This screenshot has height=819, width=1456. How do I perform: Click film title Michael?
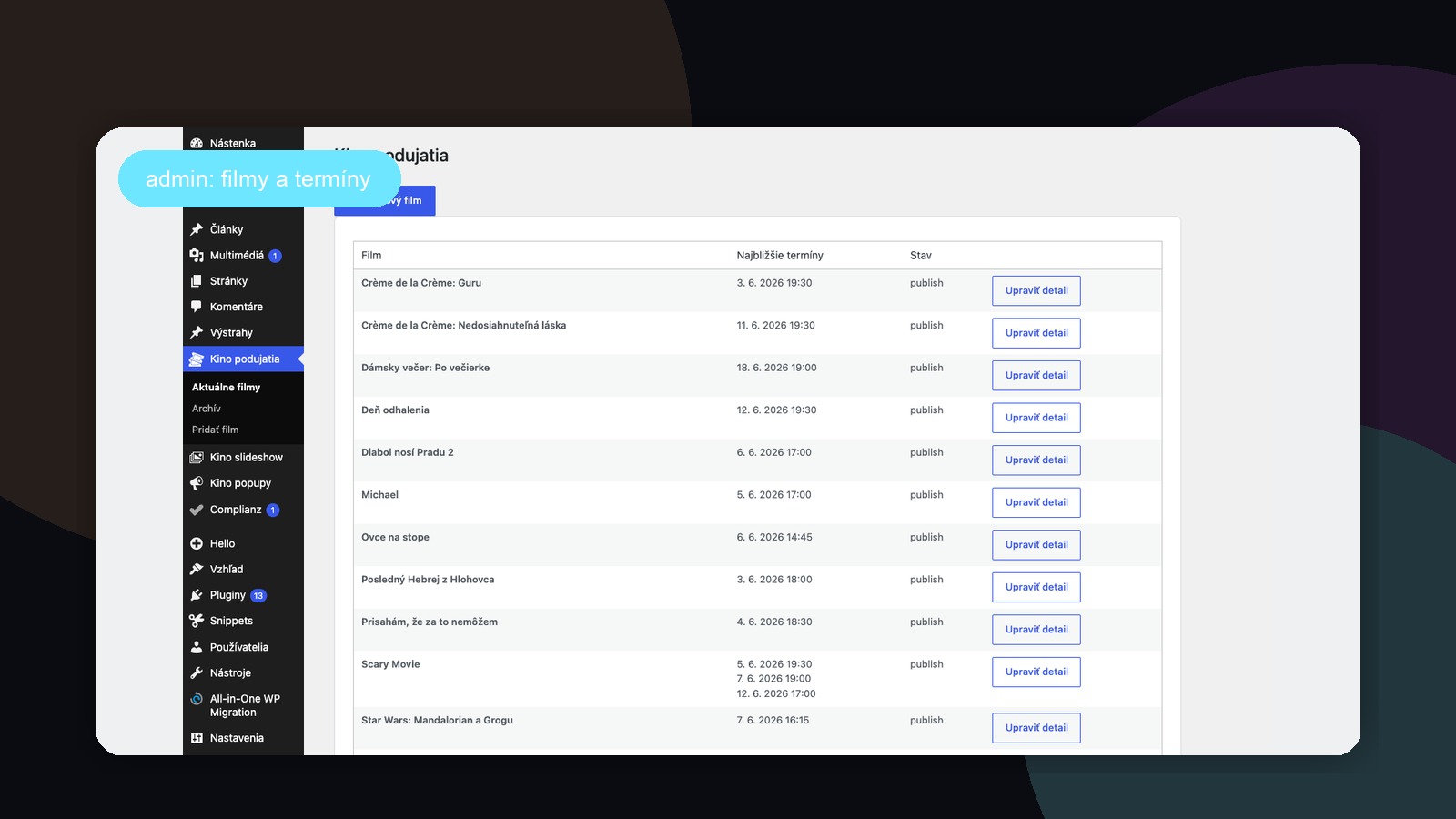pyautogui.click(x=379, y=495)
